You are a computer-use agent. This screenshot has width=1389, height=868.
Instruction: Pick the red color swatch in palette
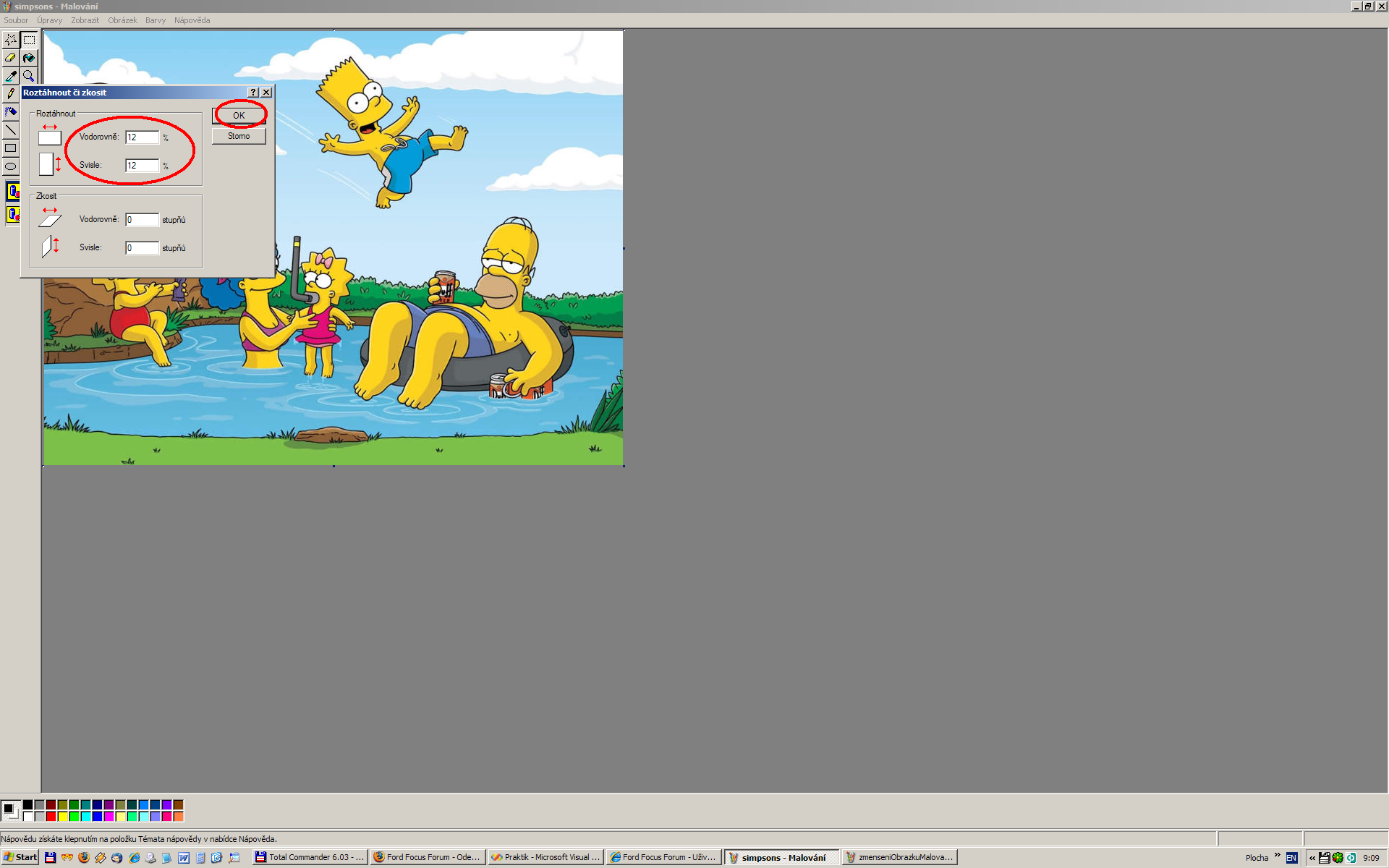[51, 817]
